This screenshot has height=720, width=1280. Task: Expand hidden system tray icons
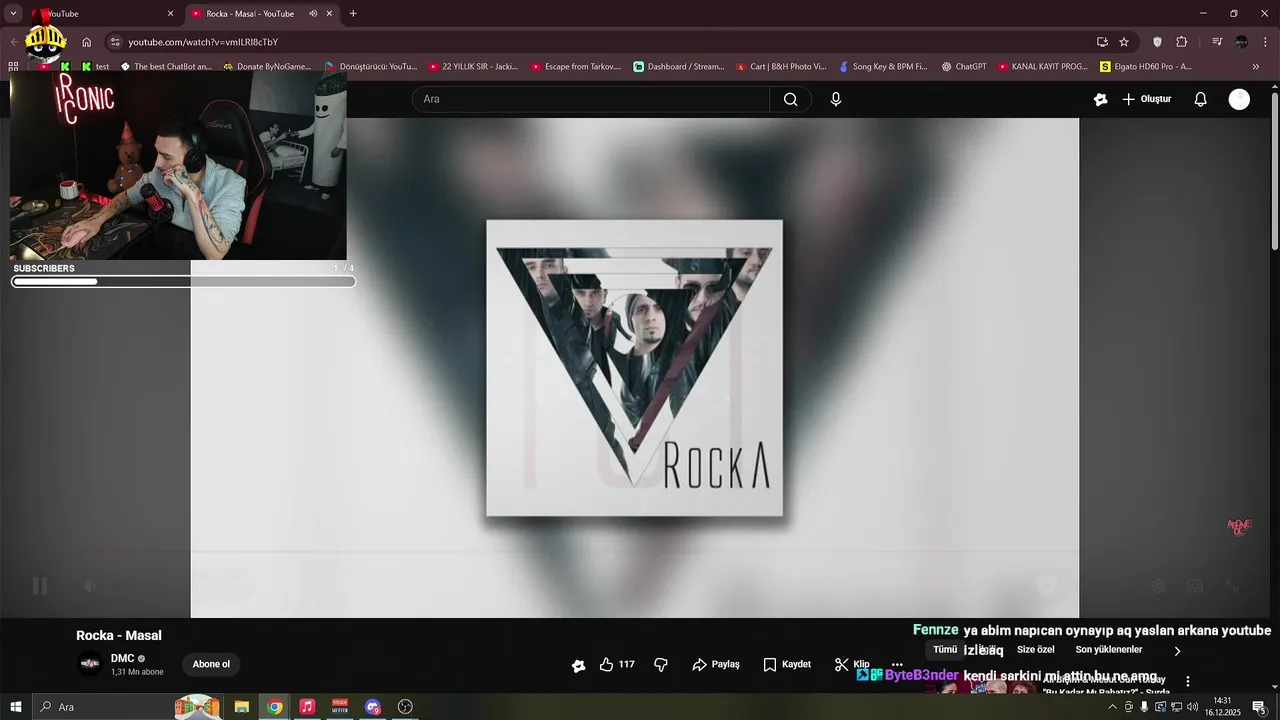coord(1112,707)
